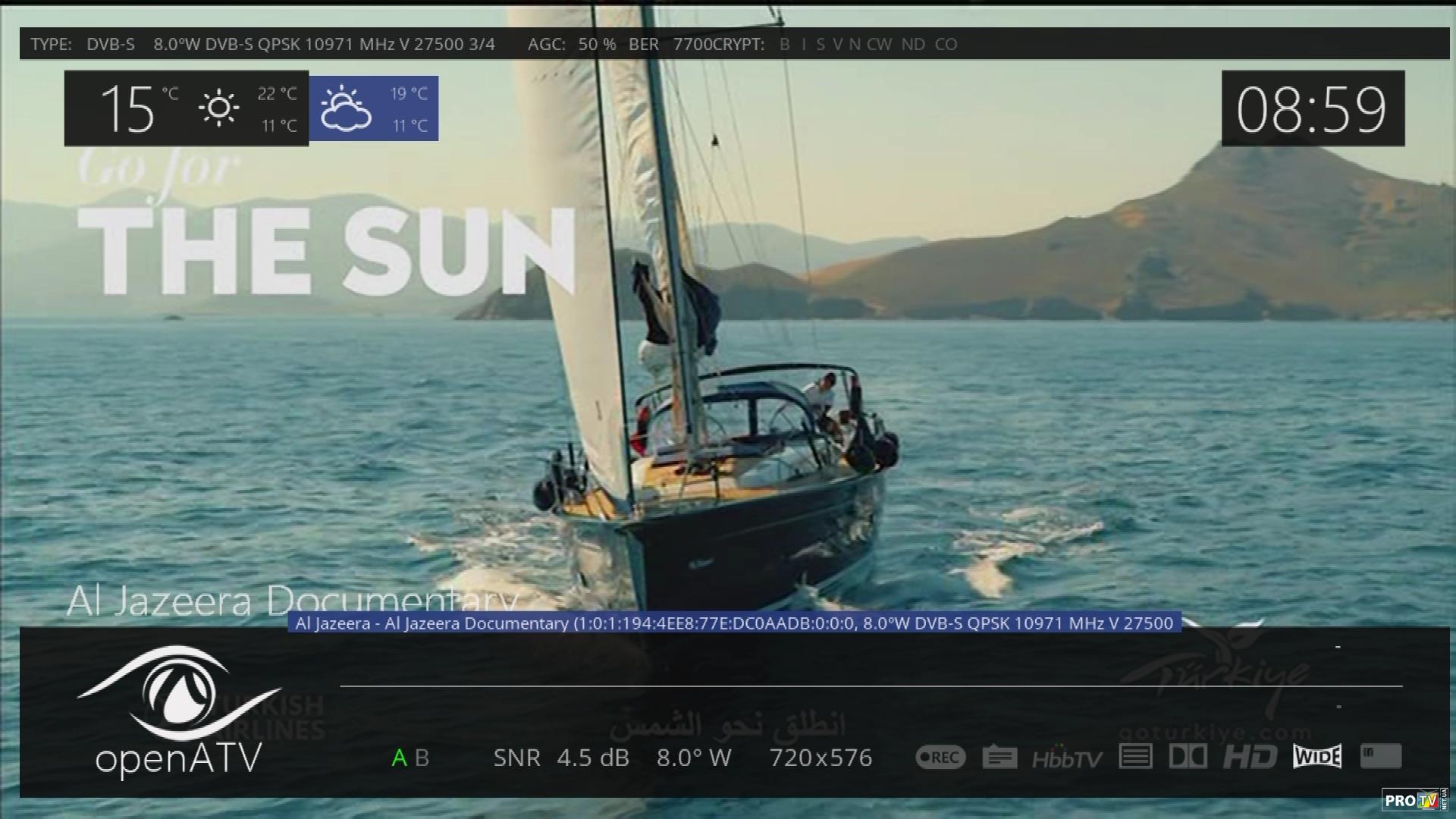Click the current temperature 15 °C widget
Image resolution: width=1456 pixels, height=819 pixels.
[129, 108]
